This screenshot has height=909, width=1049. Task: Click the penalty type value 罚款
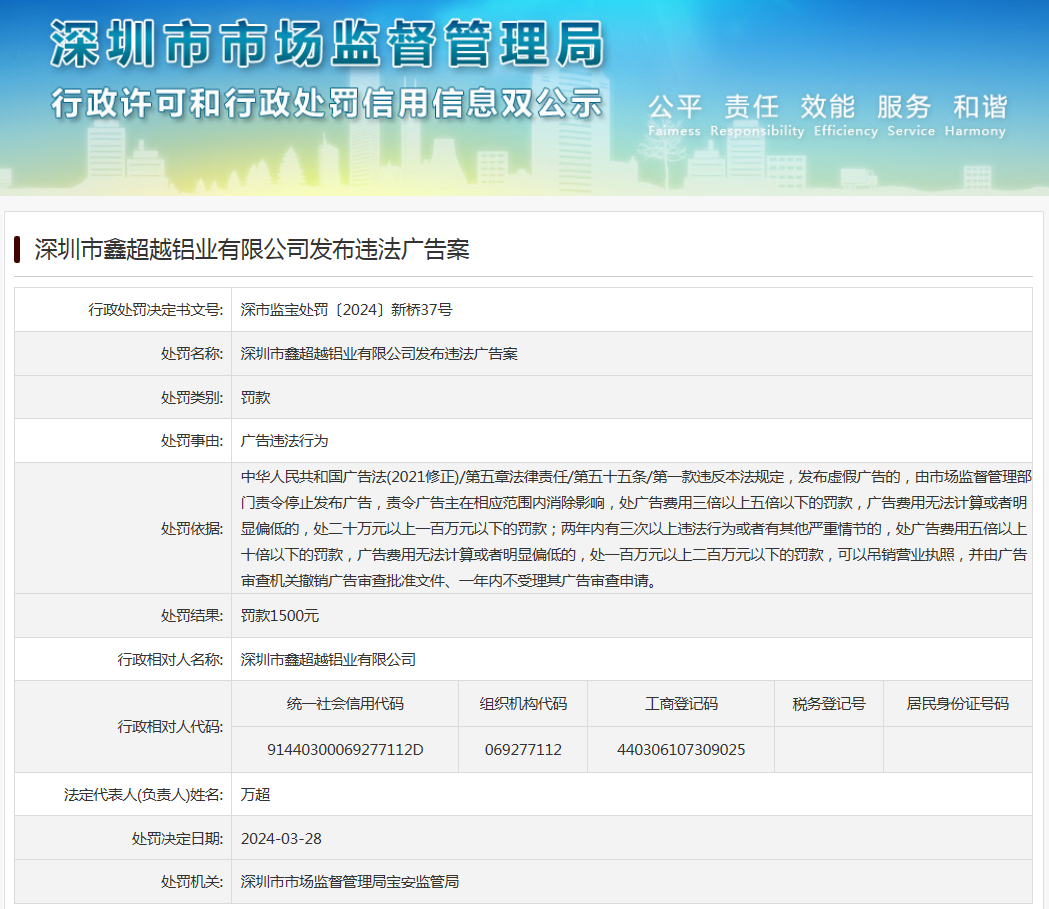[256, 397]
